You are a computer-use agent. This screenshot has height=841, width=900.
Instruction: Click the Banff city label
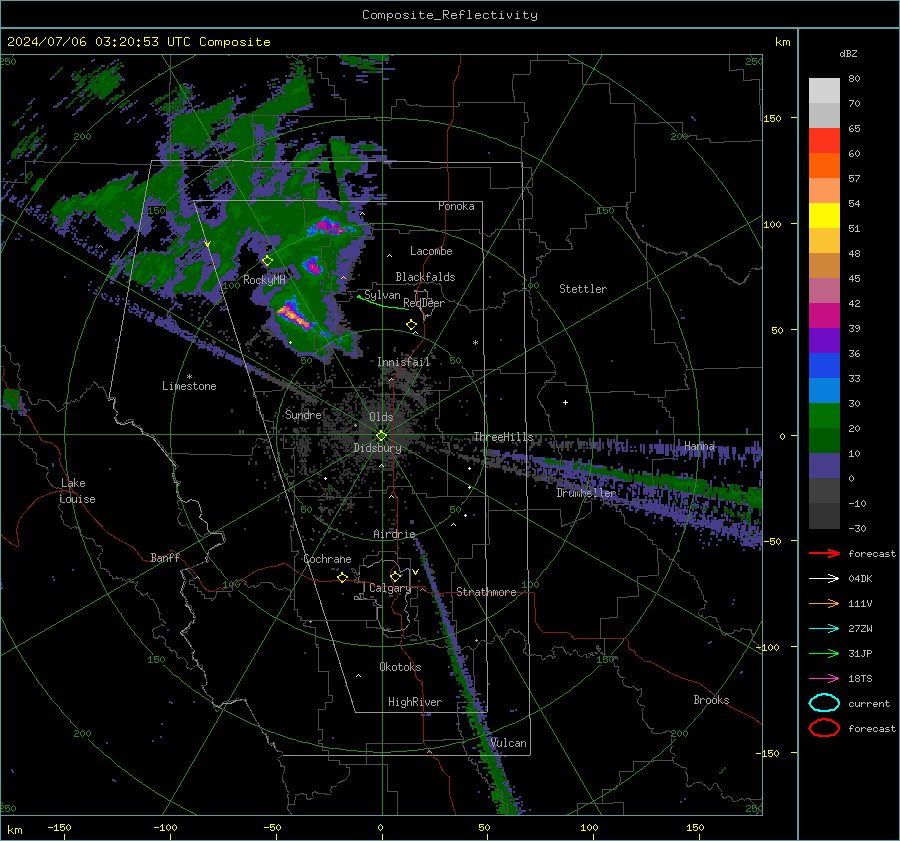pos(165,557)
